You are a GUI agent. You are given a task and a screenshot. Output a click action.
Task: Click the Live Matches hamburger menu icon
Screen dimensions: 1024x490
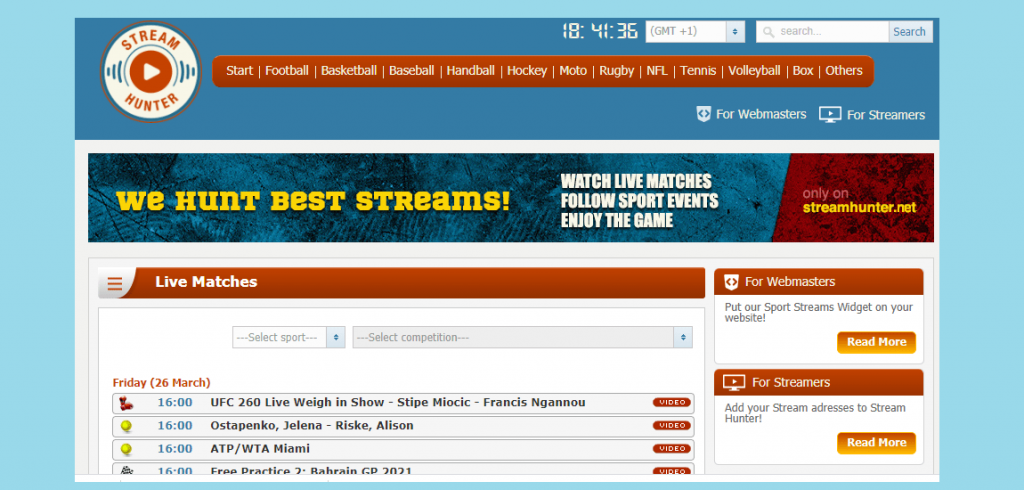click(x=115, y=284)
